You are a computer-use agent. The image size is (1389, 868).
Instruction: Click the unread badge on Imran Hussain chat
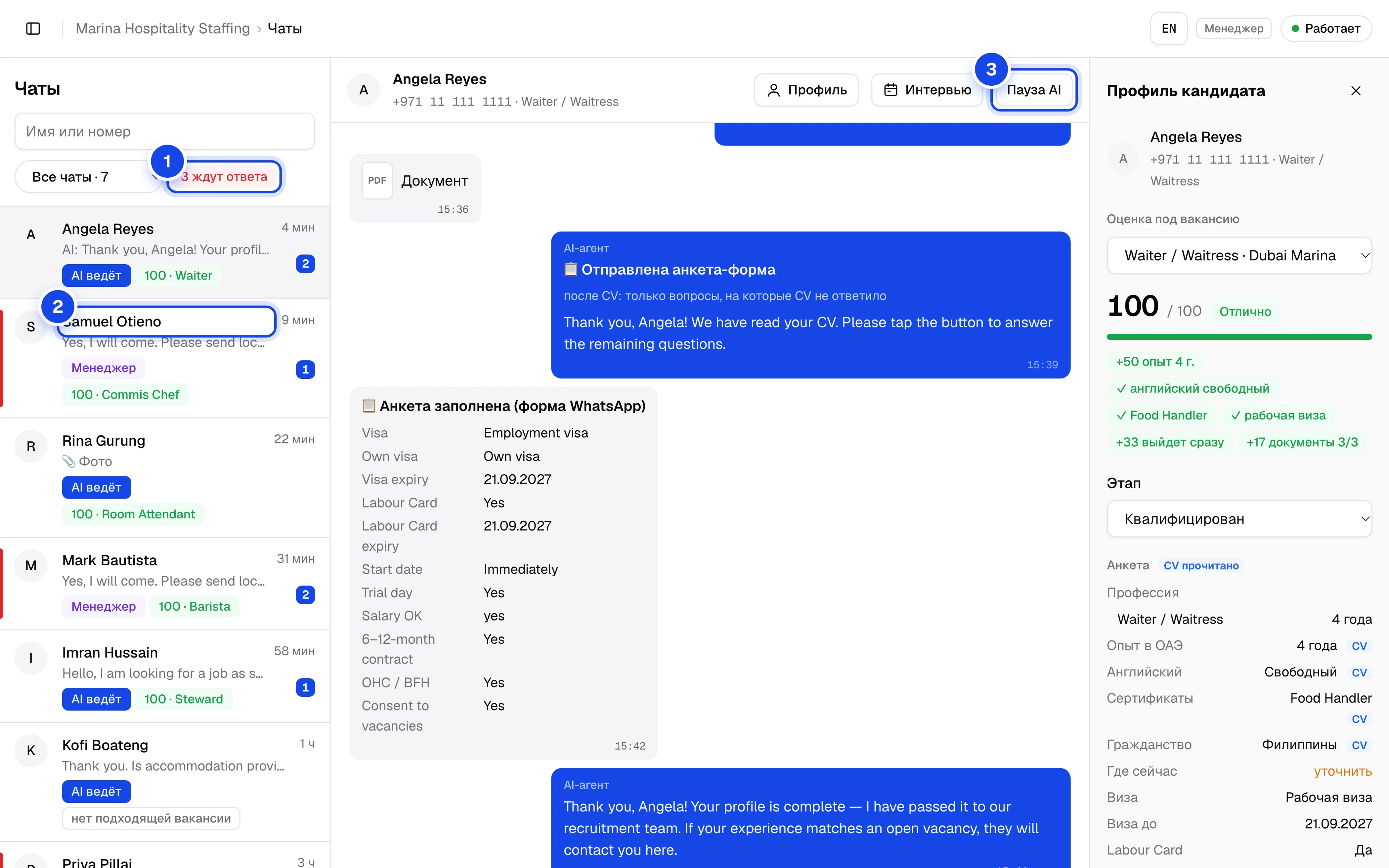coord(305,687)
